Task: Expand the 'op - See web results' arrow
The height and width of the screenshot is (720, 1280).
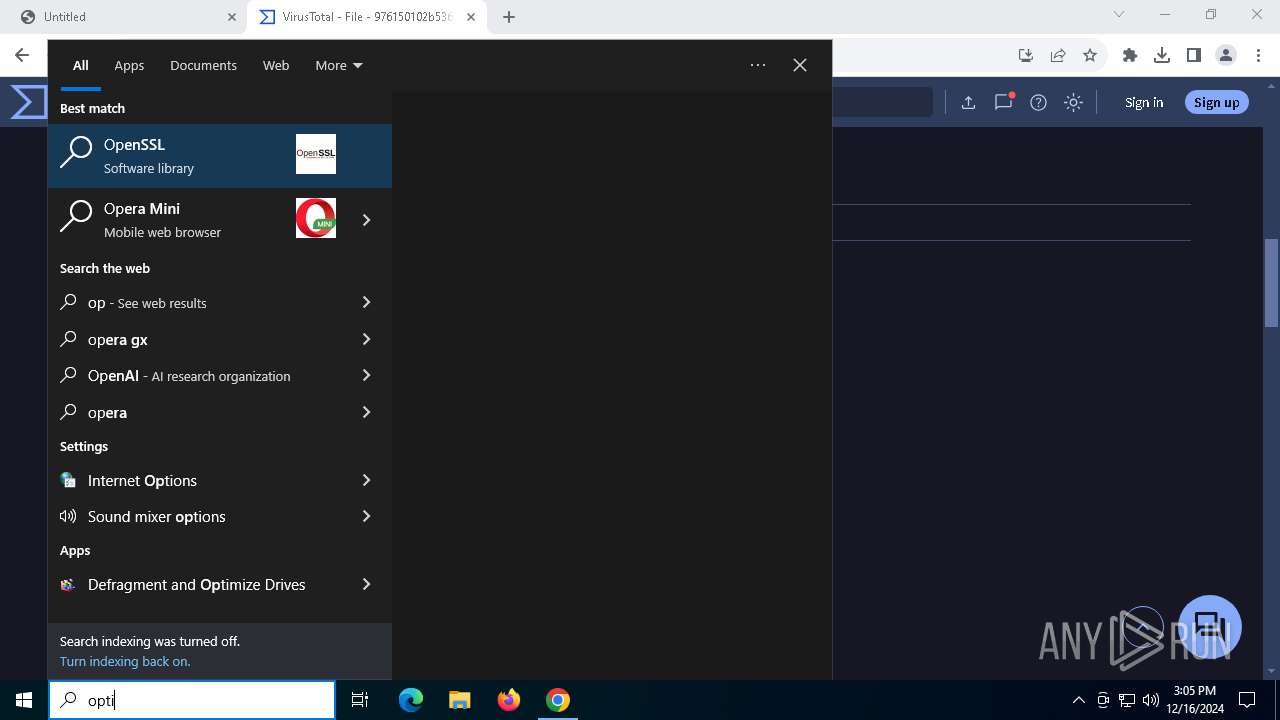Action: 366,302
